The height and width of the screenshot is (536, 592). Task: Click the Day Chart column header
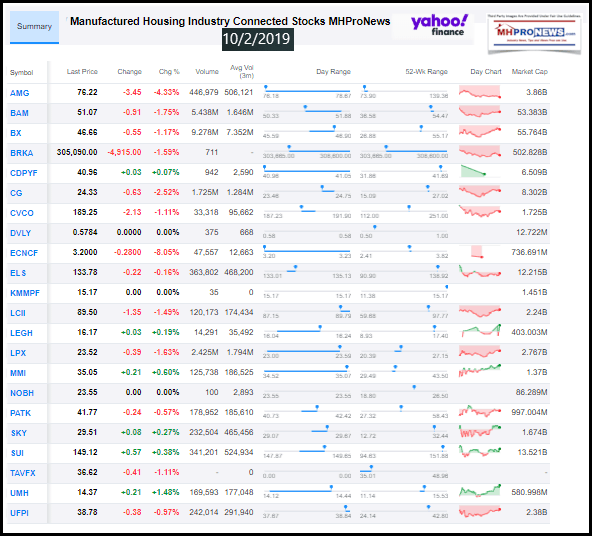point(486,71)
